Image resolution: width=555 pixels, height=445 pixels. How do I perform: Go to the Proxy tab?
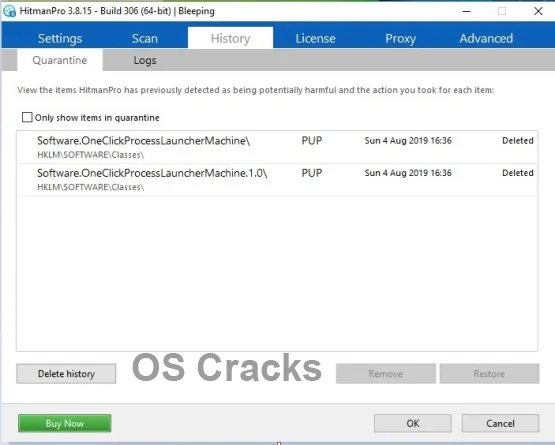(x=400, y=38)
